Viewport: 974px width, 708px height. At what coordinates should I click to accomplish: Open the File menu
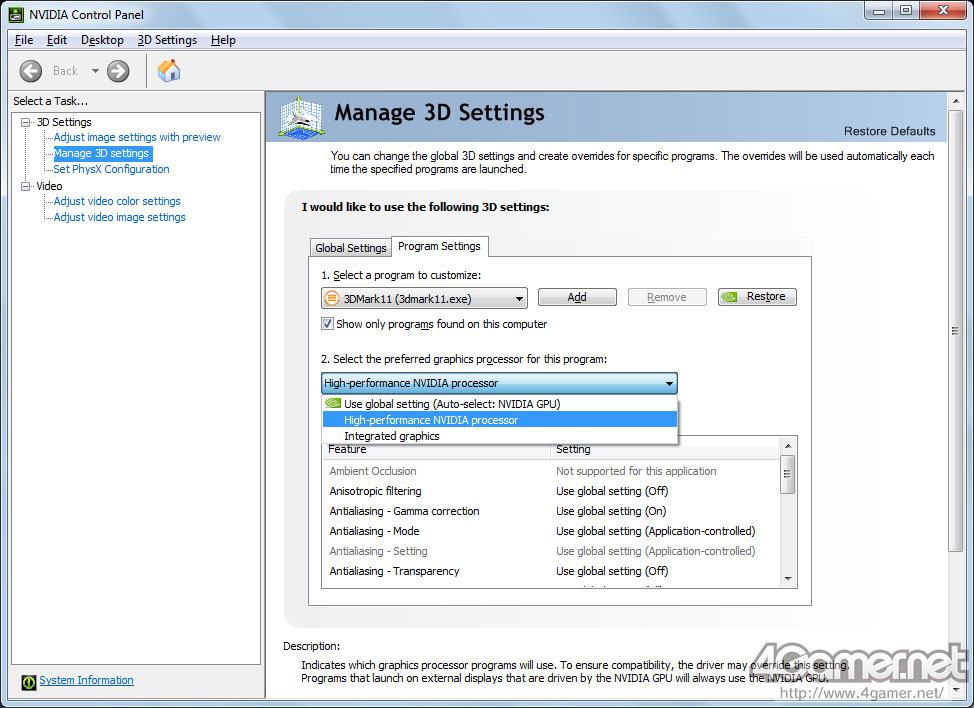tap(24, 40)
